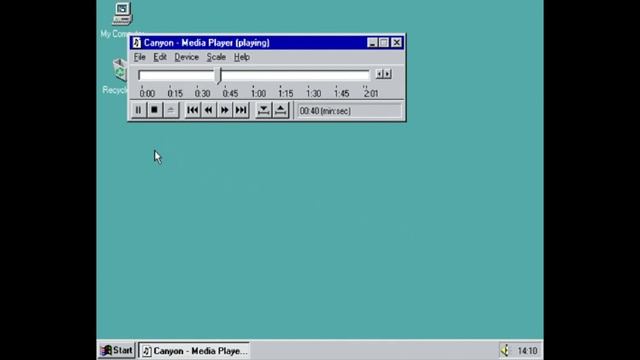Jump to previous mark
This screenshot has width=640, height=360.
[193, 110]
